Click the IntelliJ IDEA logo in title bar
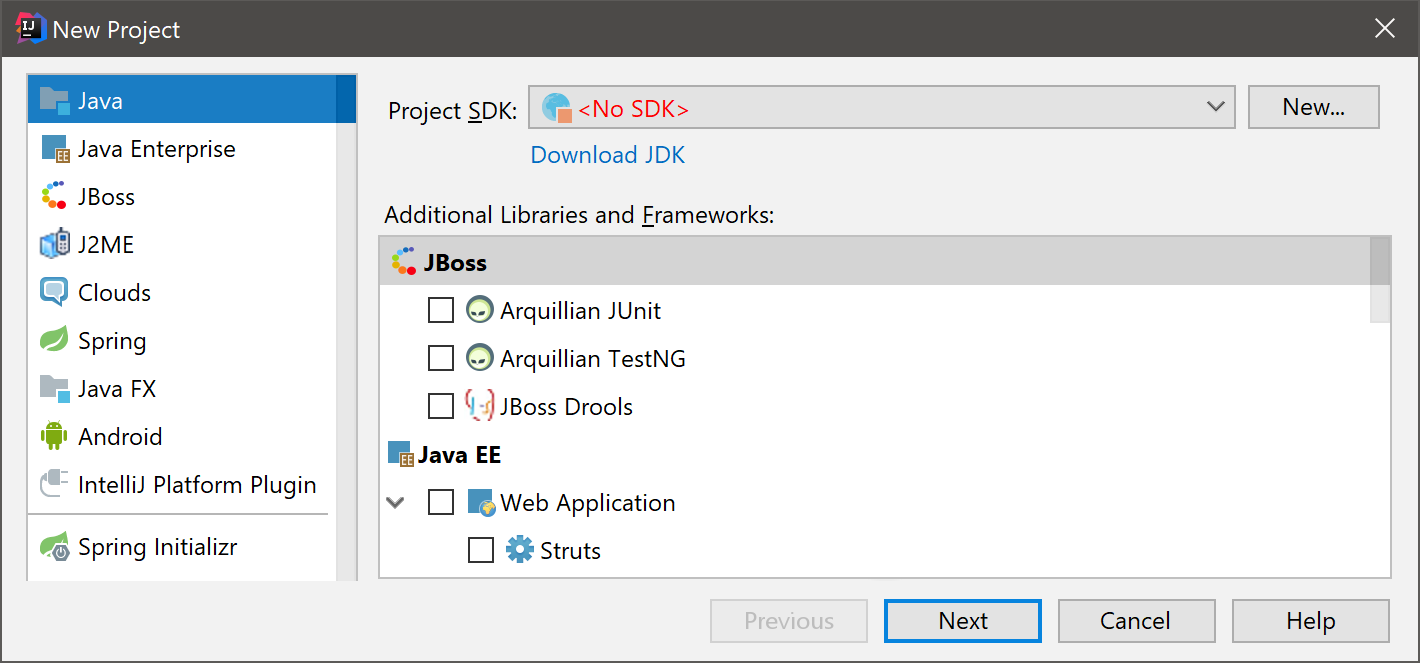The height and width of the screenshot is (663, 1420). (30, 29)
